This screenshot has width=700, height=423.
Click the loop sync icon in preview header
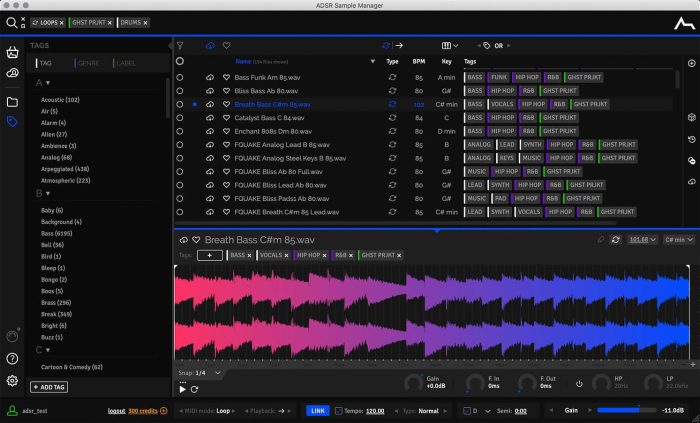[616, 240]
